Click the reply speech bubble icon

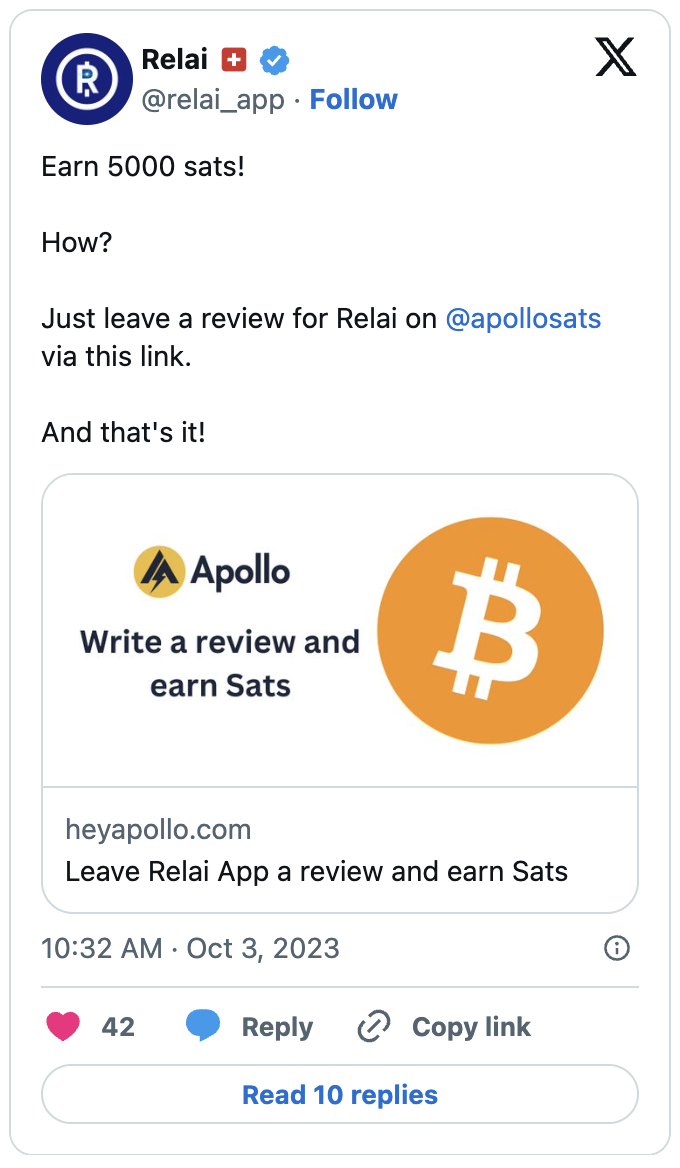pos(203,1026)
